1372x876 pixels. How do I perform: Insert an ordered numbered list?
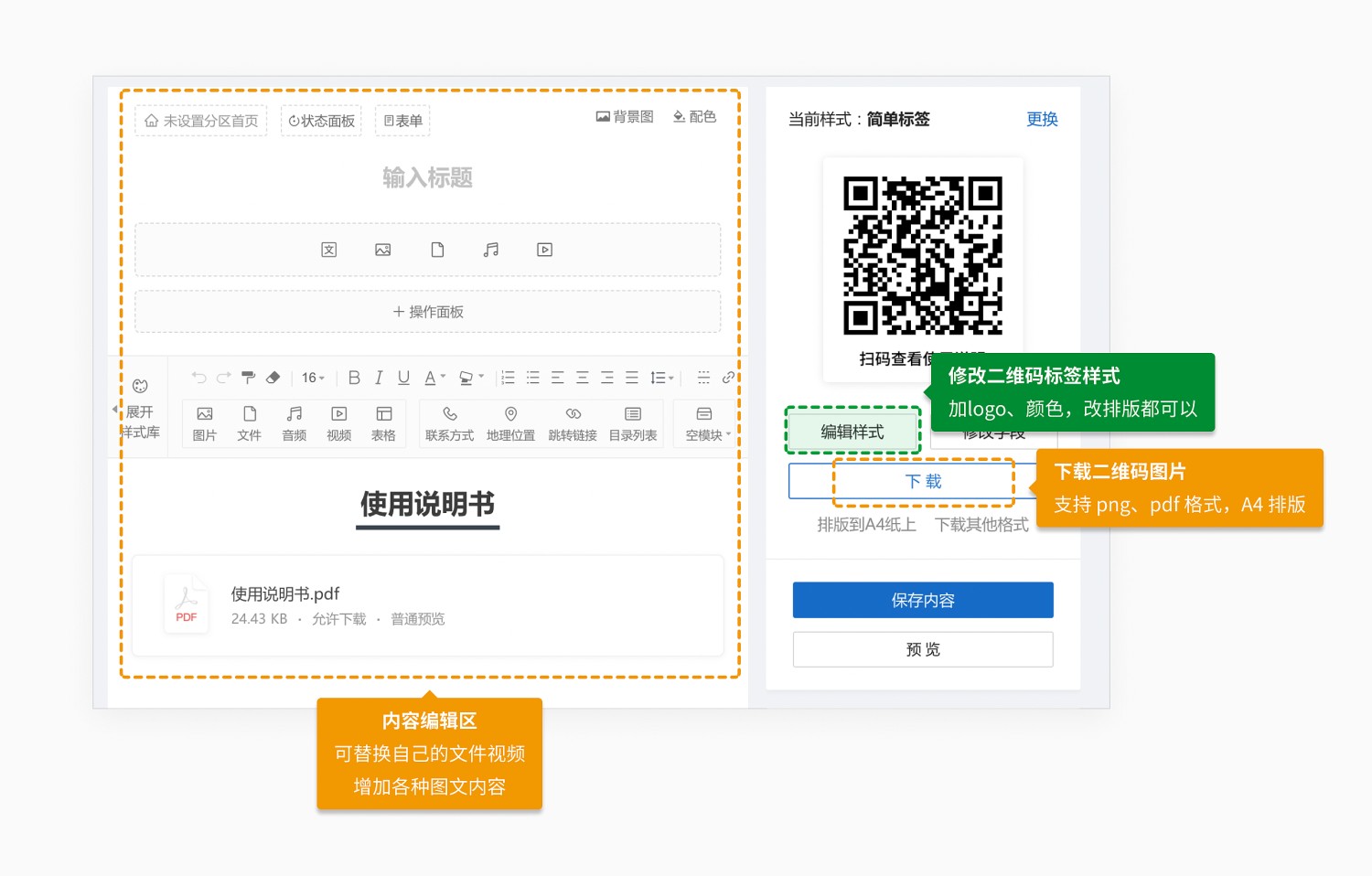click(508, 378)
